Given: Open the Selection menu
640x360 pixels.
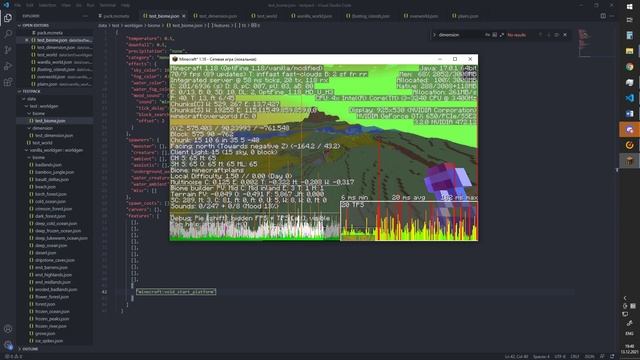Looking at the screenshot, I should coord(47,5).
